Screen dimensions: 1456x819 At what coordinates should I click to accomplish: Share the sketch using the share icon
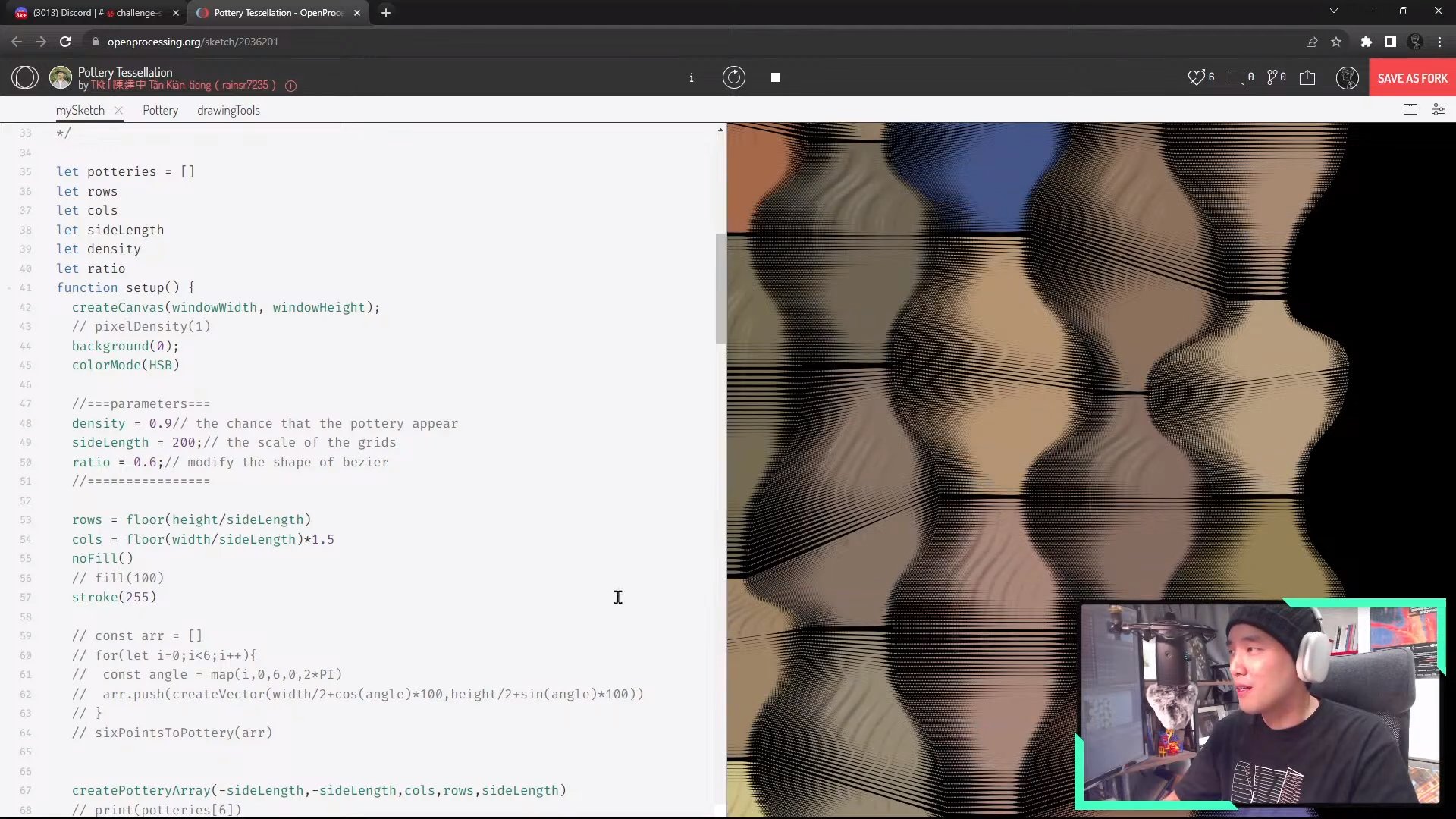pyautogui.click(x=1307, y=77)
